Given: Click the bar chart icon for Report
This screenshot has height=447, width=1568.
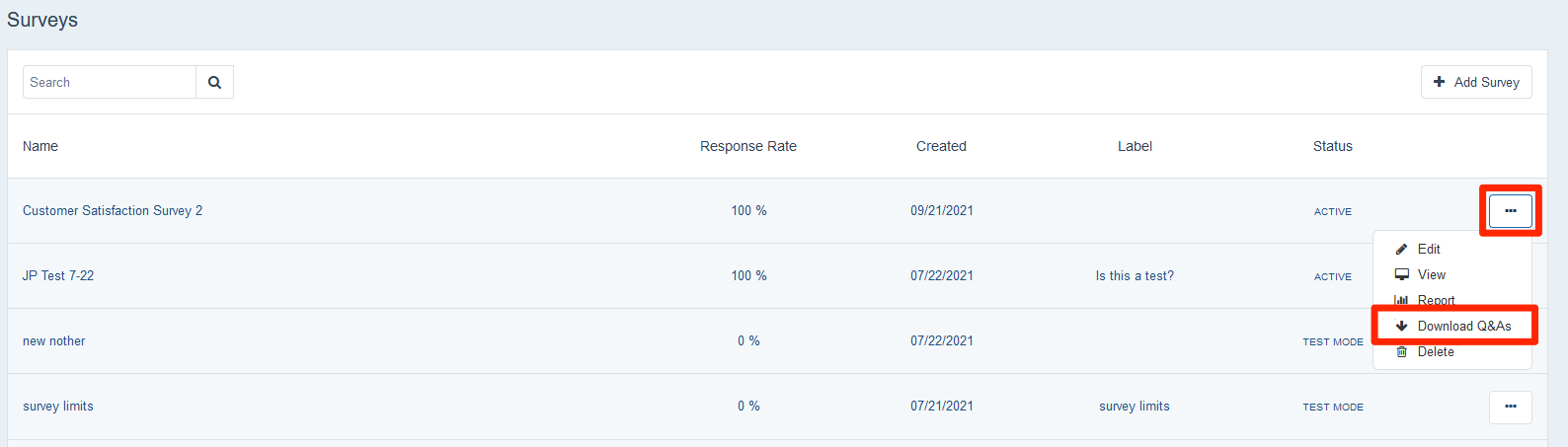Looking at the screenshot, I should [x=1401, y=300].
